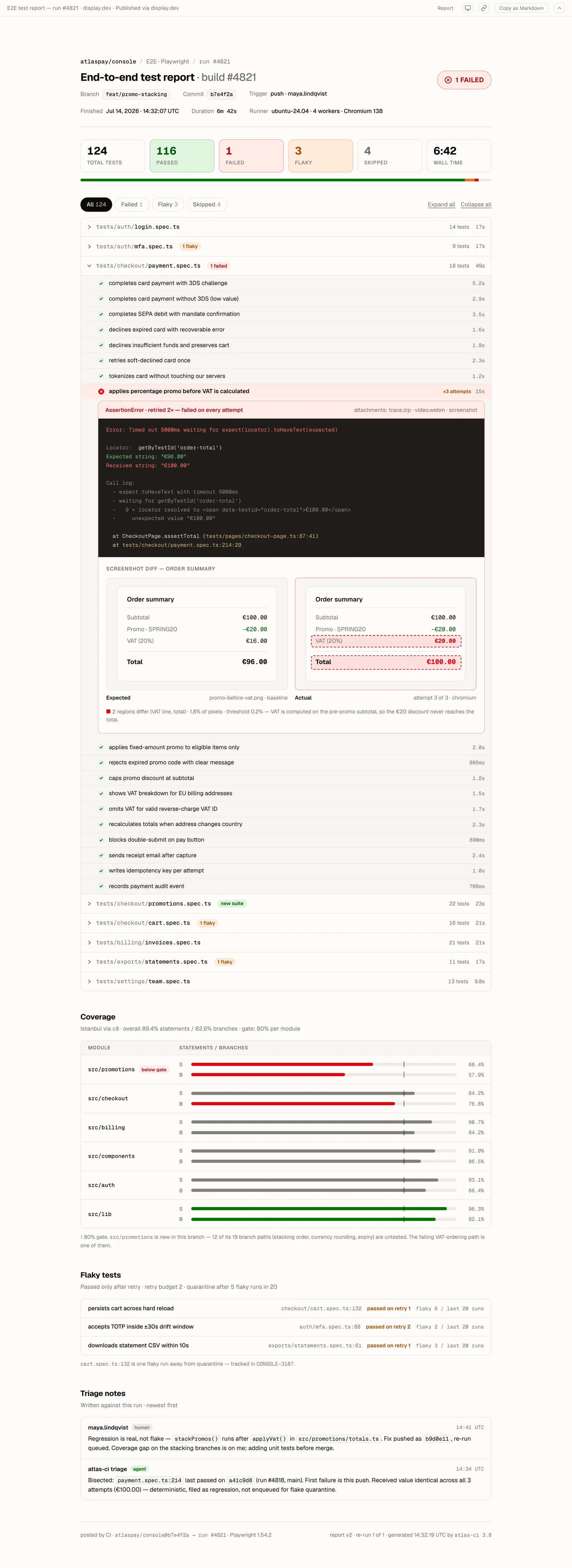Image resolution: width=572 pixels, height=1568 pixels.
Task: Toggle the failed applies percentage promo test row
Action: click(x=286, y=391)
